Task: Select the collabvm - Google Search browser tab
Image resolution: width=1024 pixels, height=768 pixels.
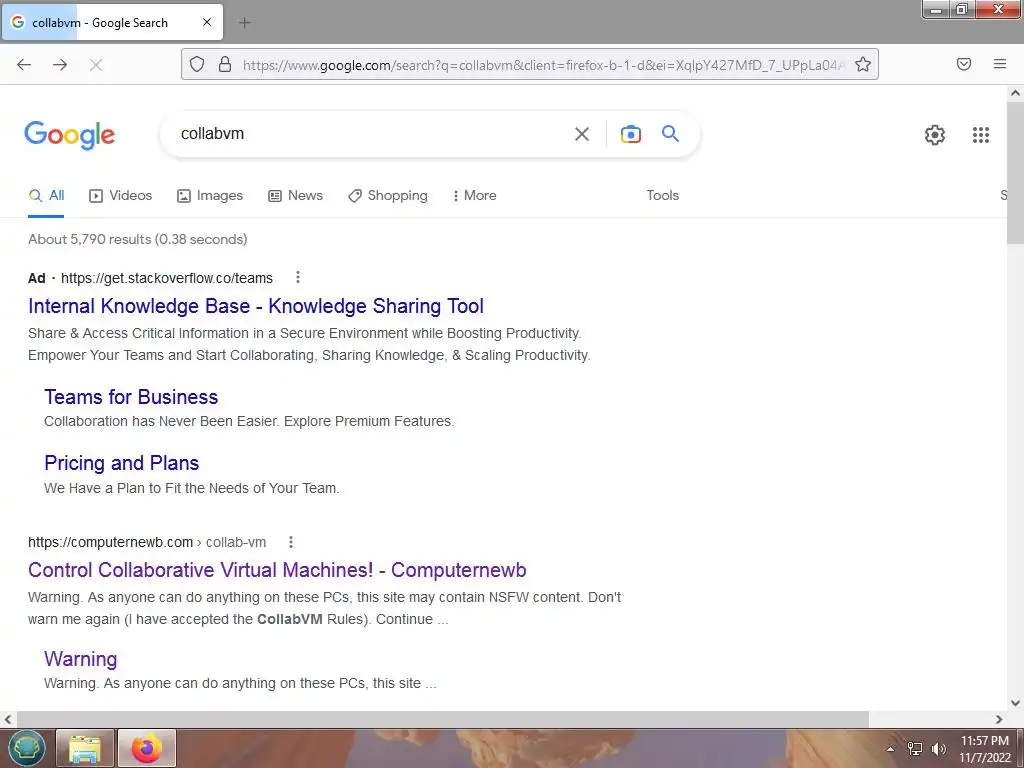Action: pyautogui.click(x=112, y=23)
